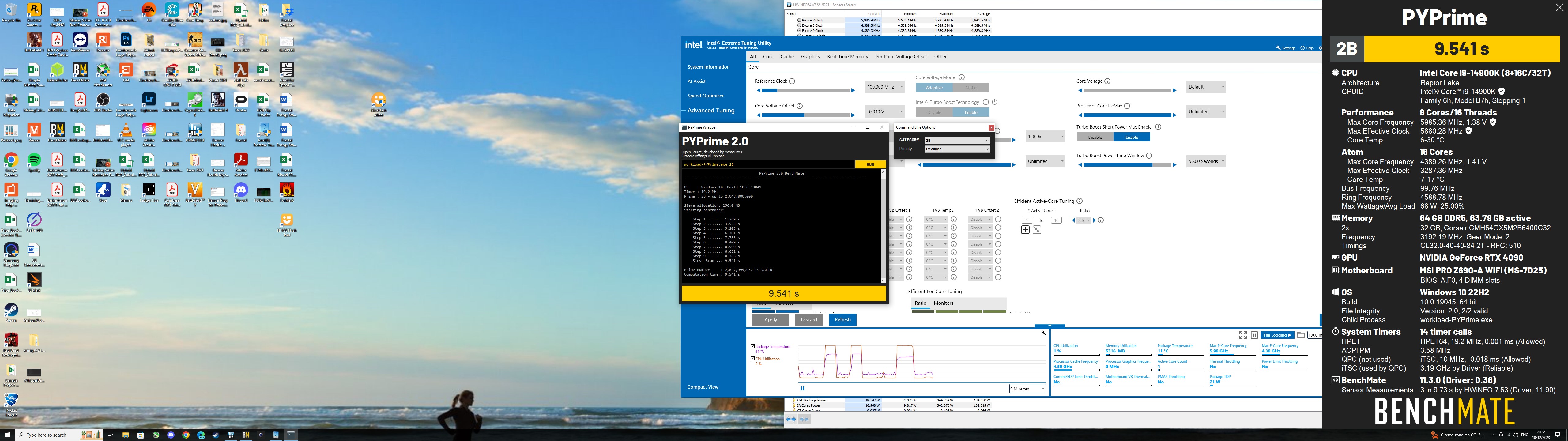
Task: Open the info icon for Processor Core IccMax
Action: (1127, 106)
